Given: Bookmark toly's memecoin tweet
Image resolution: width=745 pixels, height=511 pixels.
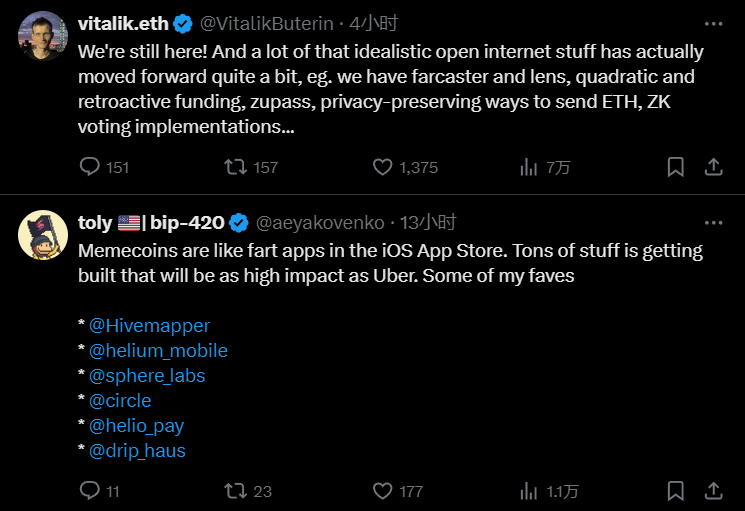Looking at the screenshot, I should click(676, 491).
